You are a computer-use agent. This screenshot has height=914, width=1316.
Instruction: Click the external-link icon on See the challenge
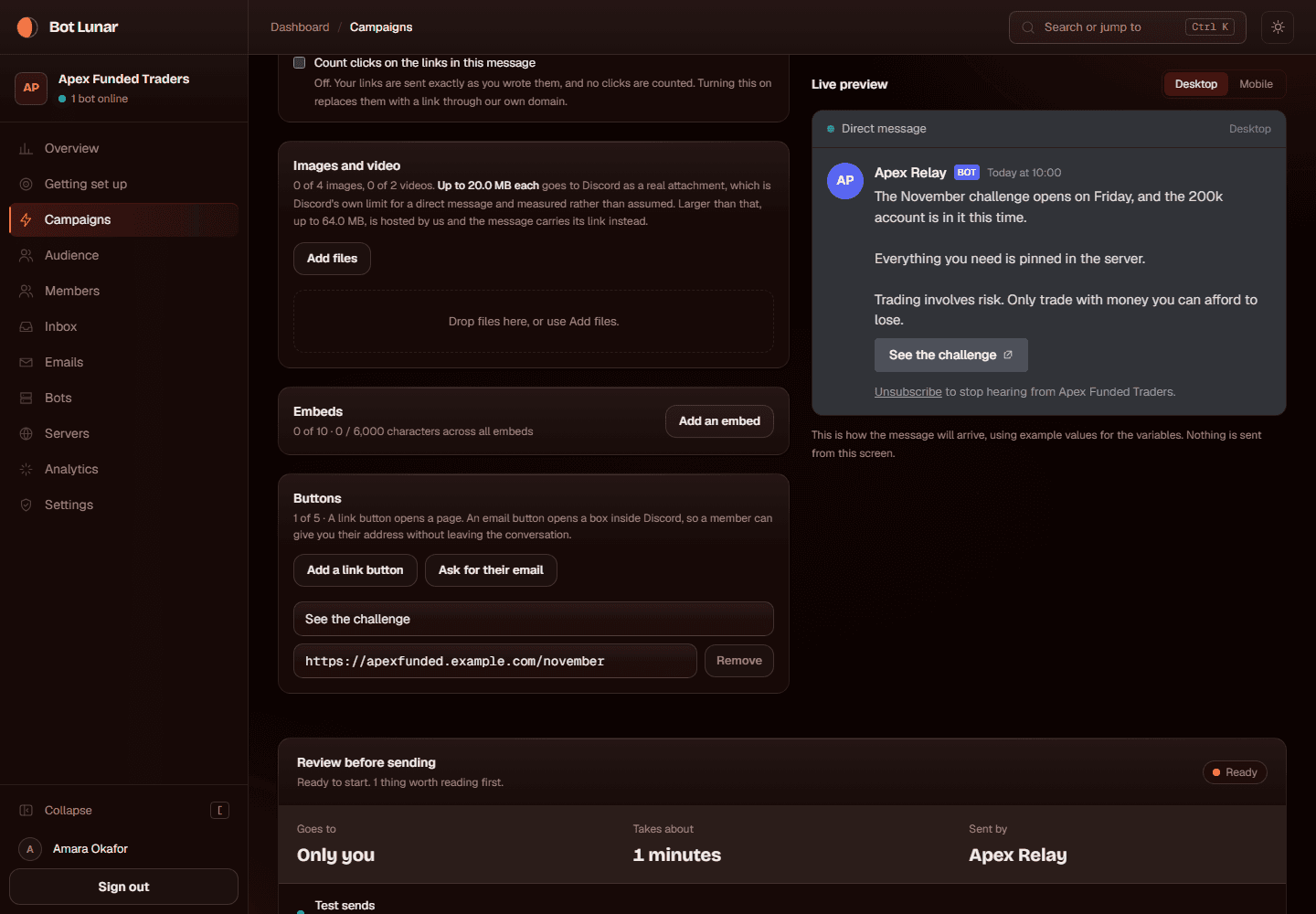[x=1008, y=355]
